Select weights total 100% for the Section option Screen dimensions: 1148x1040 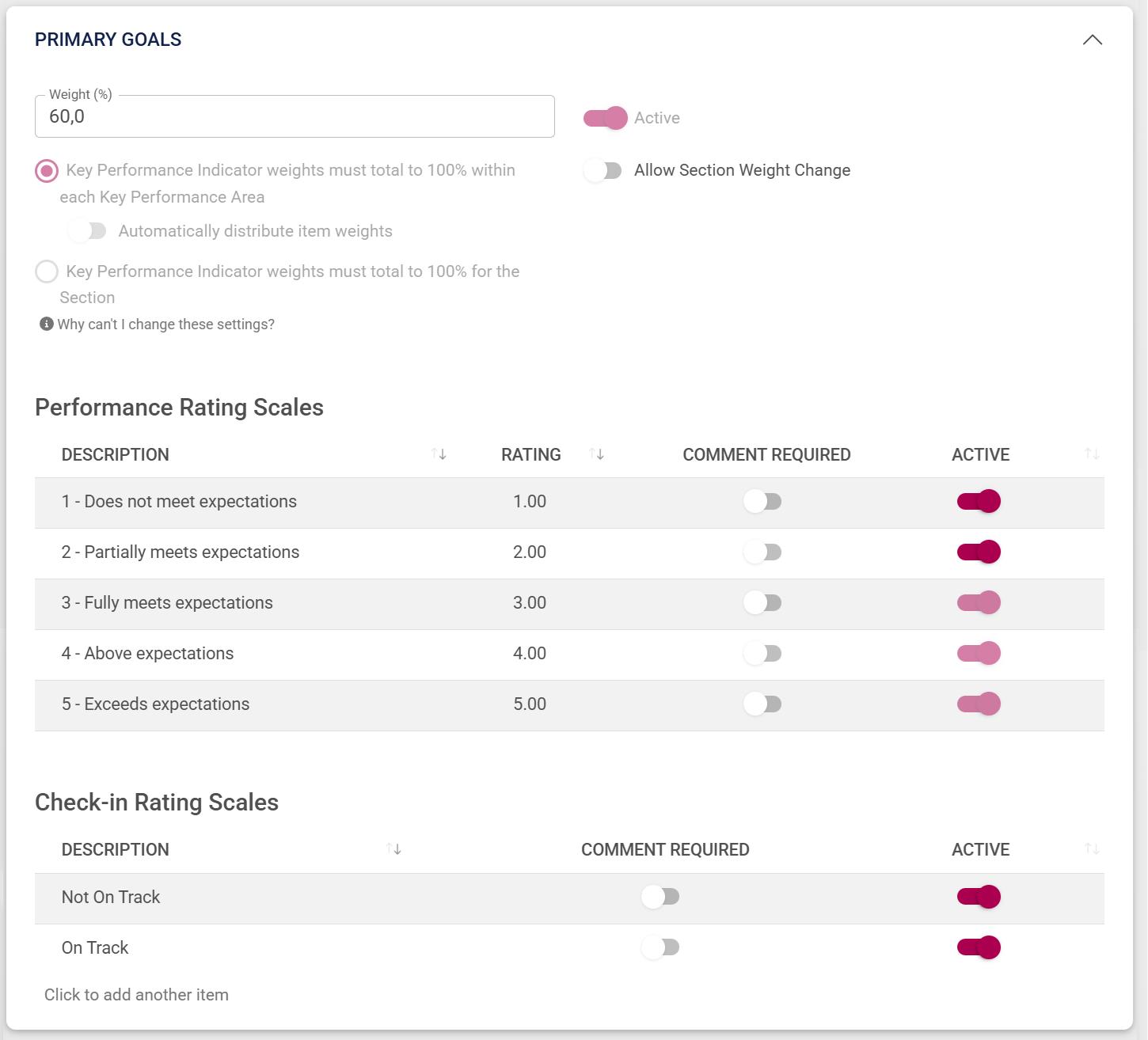[46, 271]
